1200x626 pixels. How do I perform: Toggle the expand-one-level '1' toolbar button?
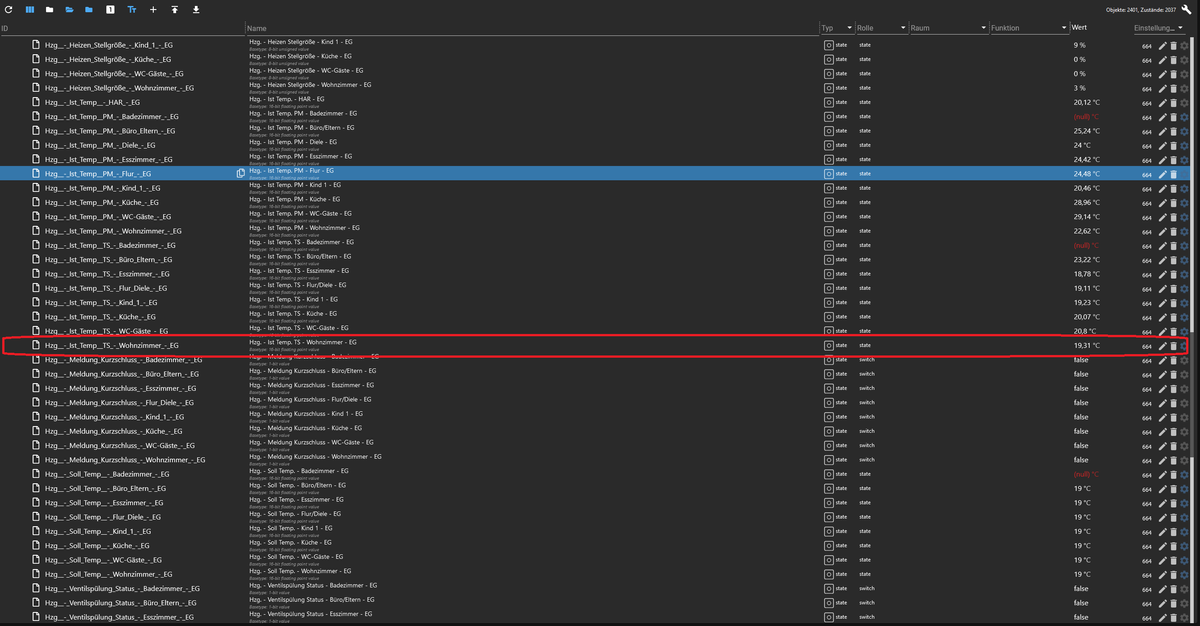(x=110, y=9)
